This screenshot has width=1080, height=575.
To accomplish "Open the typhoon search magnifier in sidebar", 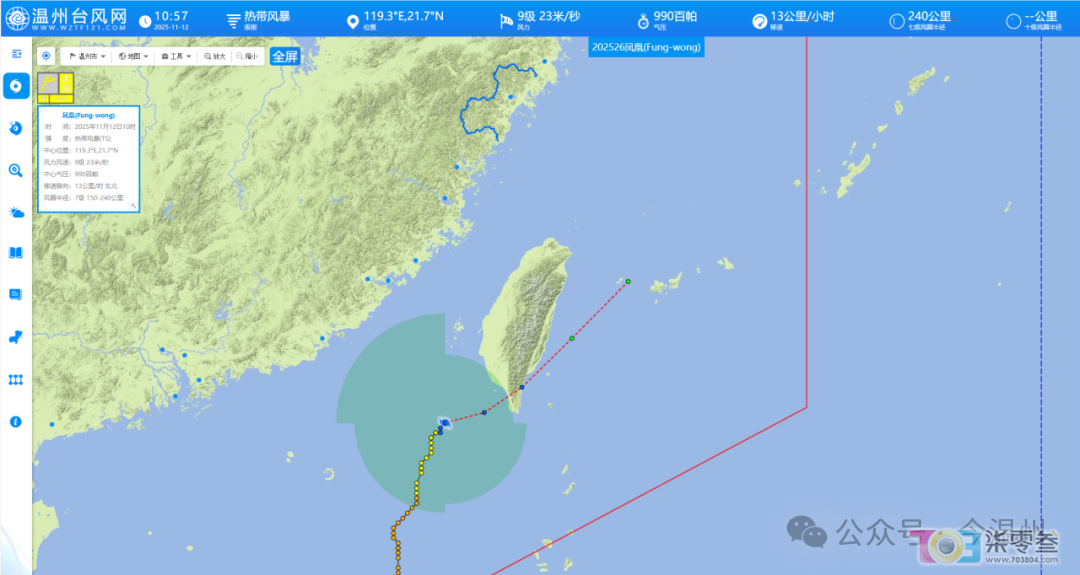I will click(x=16, y=170).
